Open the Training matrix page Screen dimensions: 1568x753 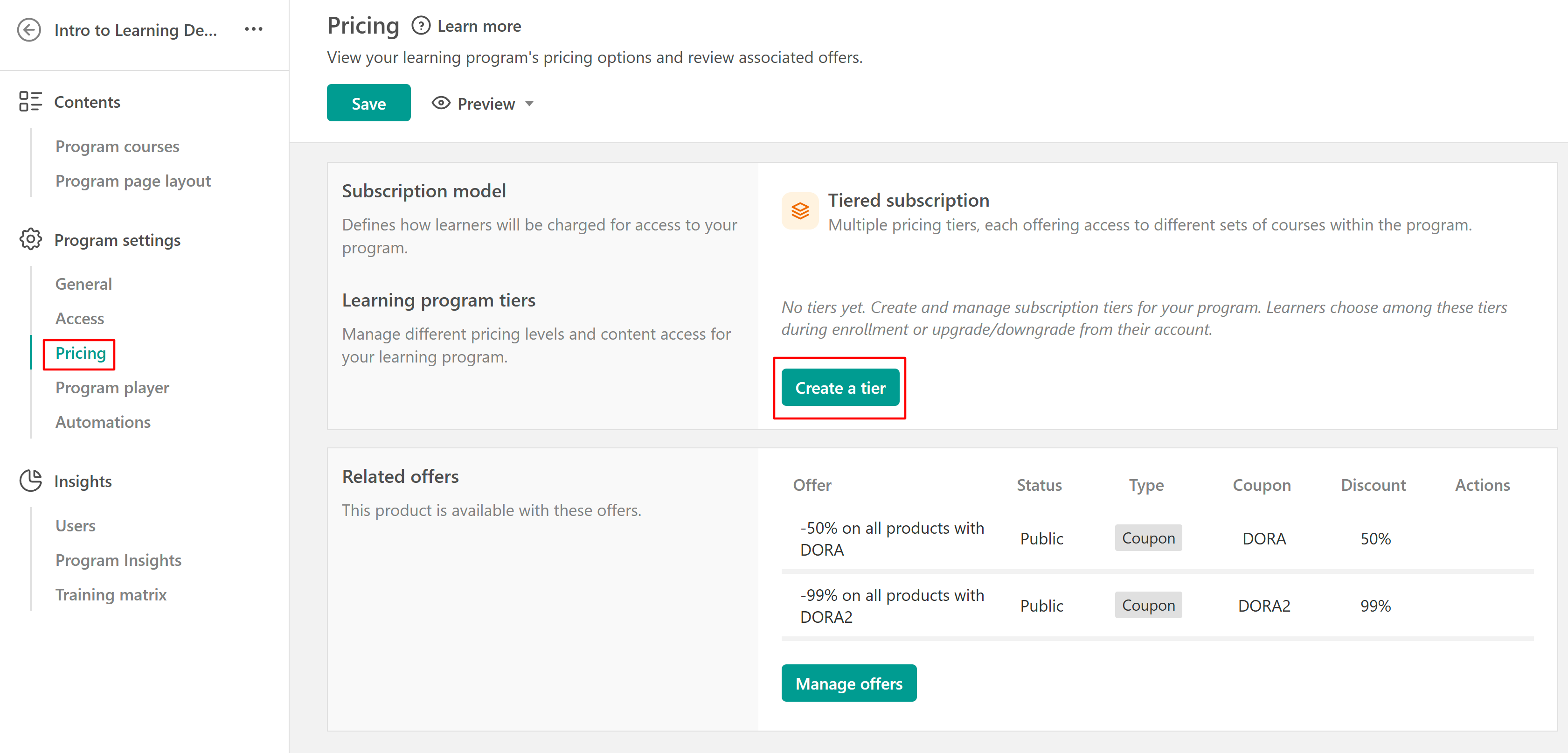click(111, 594)
